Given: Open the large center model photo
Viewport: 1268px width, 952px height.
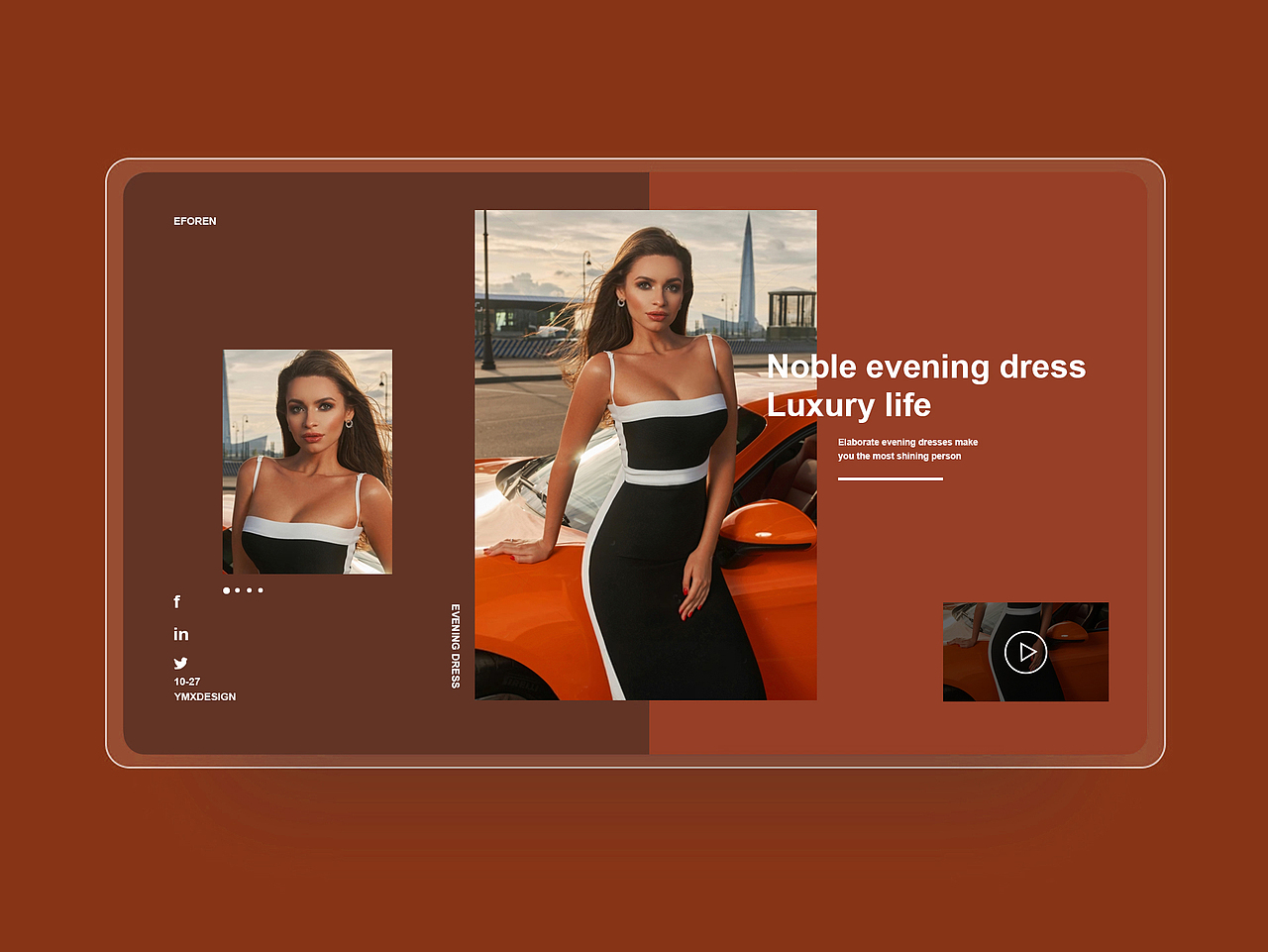Looking at the screenshot, I should [646, 455].
